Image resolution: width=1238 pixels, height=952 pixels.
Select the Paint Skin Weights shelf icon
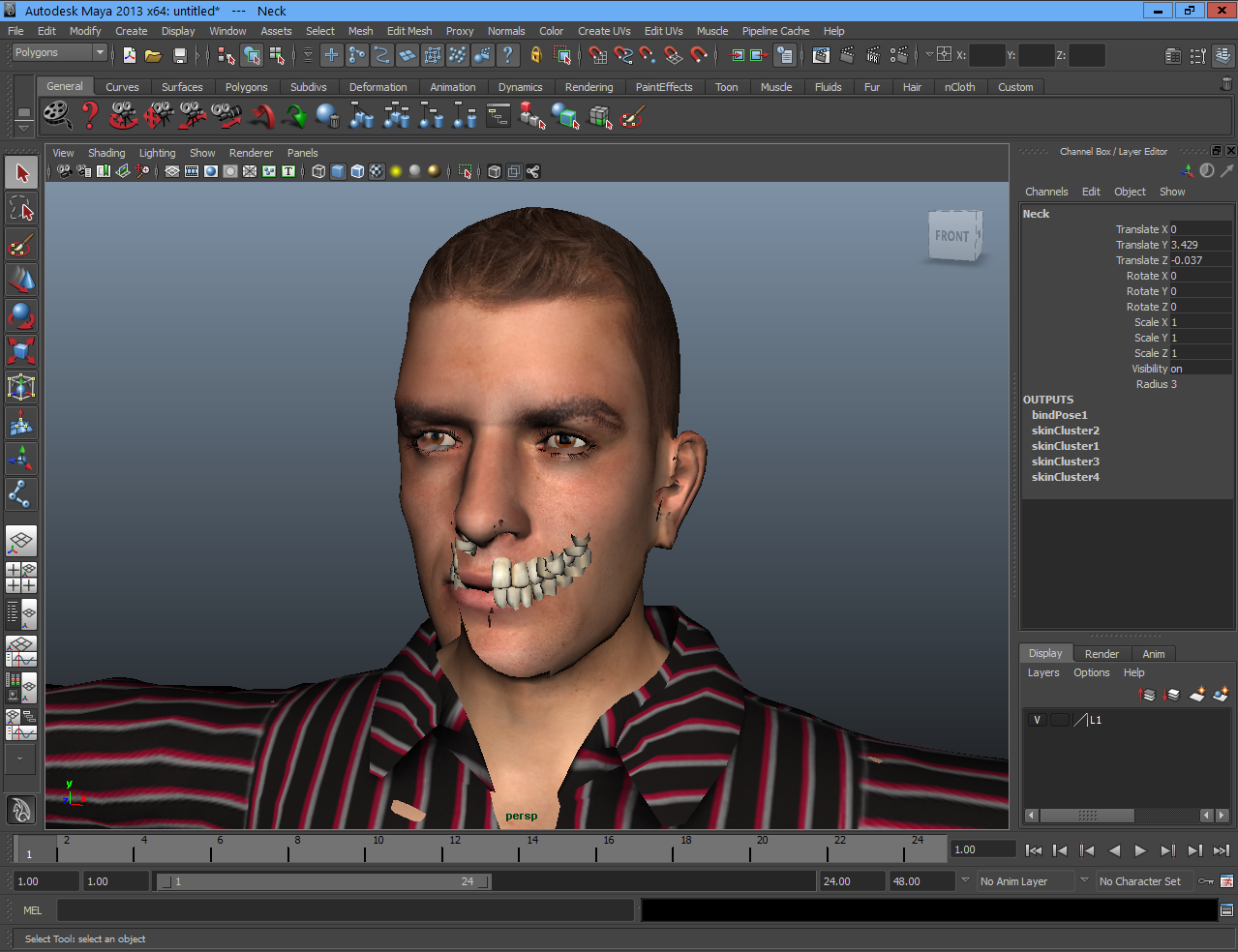click(x=632, y=117)
